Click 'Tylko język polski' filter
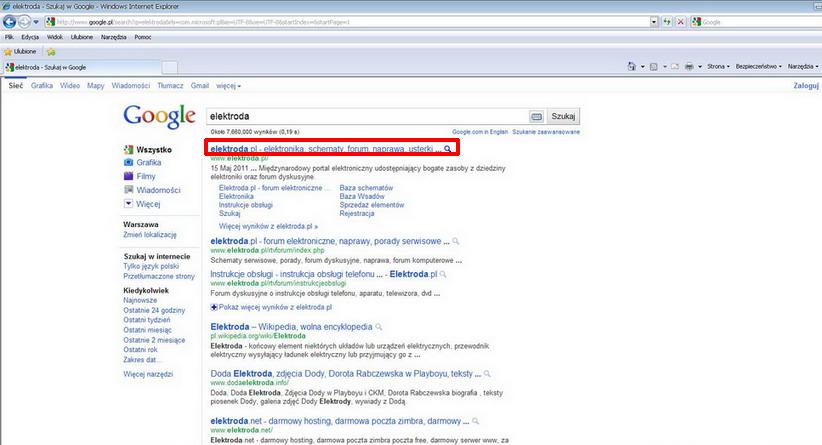Screen dimensions: 822x445 click(151, 266)
